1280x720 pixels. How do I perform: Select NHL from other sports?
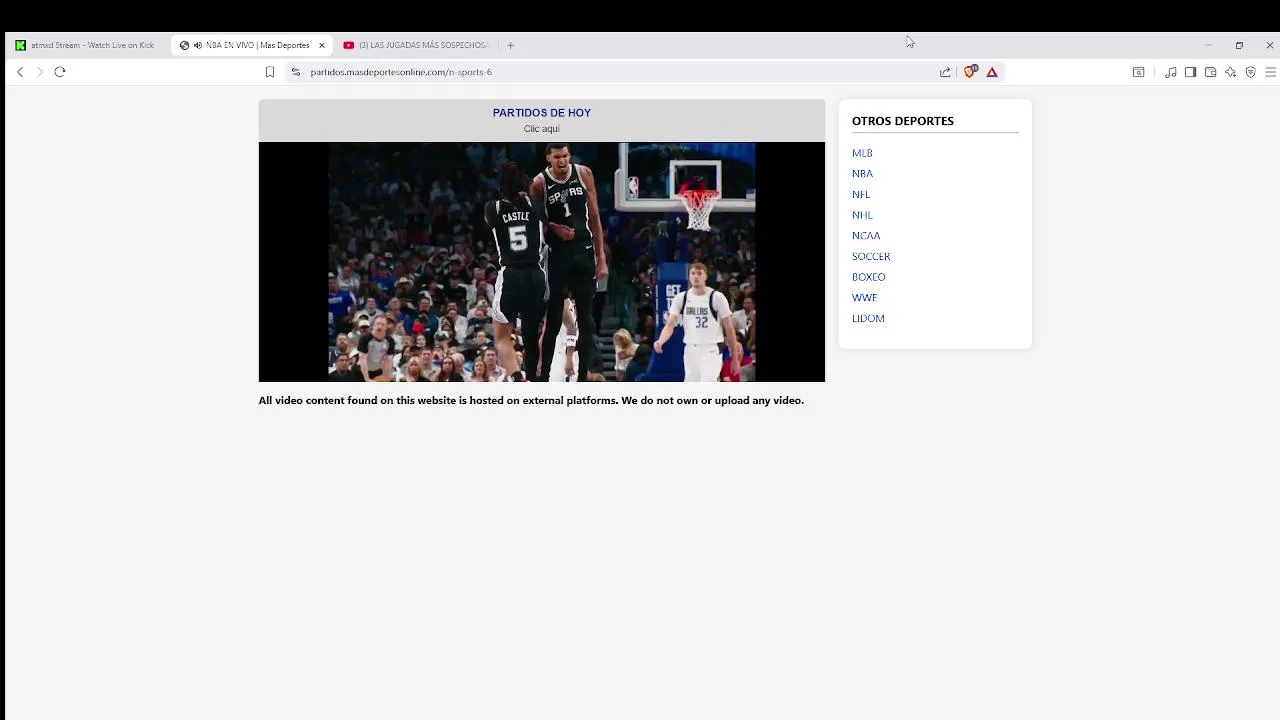pyautogui.click(x=862, y=215)
